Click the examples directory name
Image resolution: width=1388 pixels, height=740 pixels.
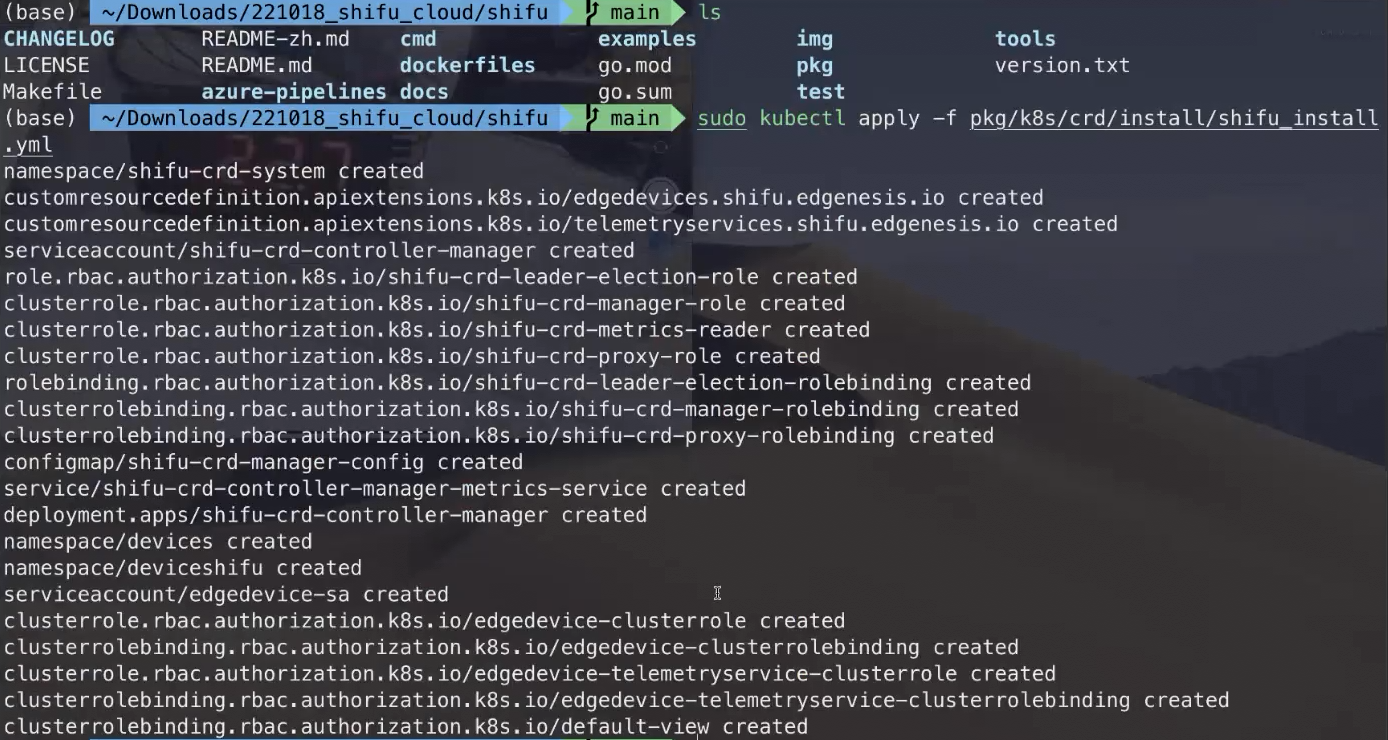click(646, 39)
